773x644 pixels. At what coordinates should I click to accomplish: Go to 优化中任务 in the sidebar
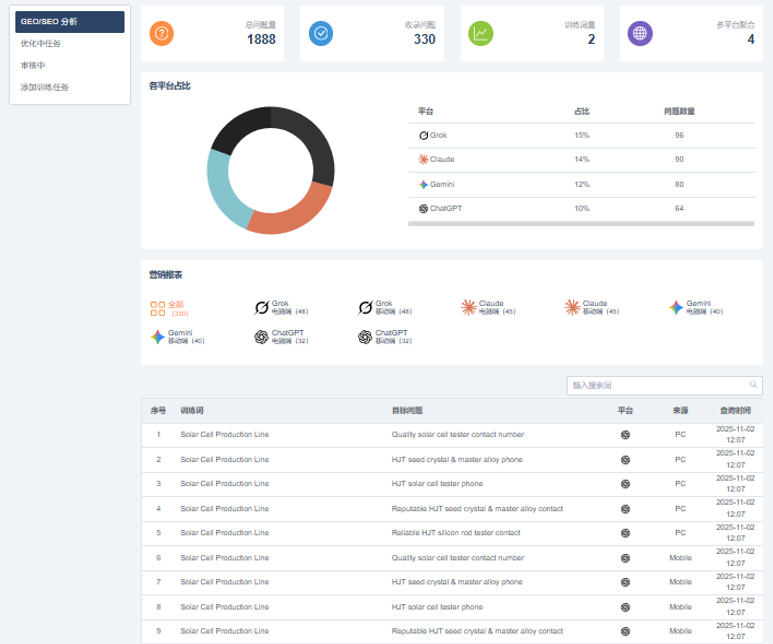click(41, 43)
